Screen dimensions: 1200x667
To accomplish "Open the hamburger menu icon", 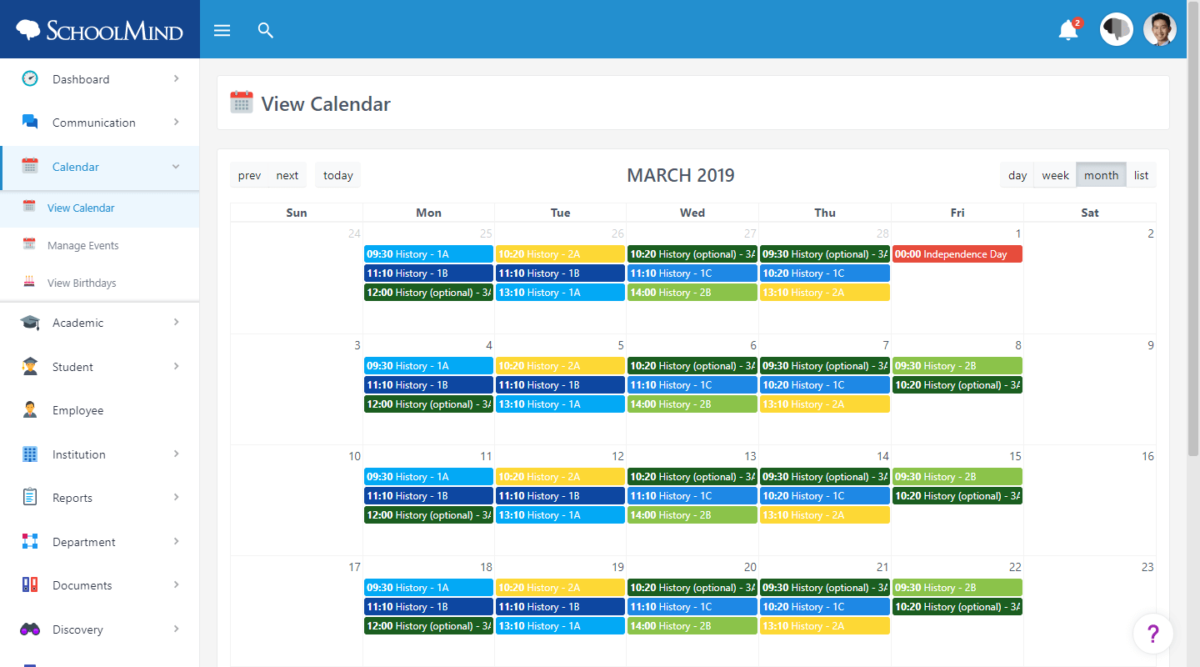I will 222,30.
